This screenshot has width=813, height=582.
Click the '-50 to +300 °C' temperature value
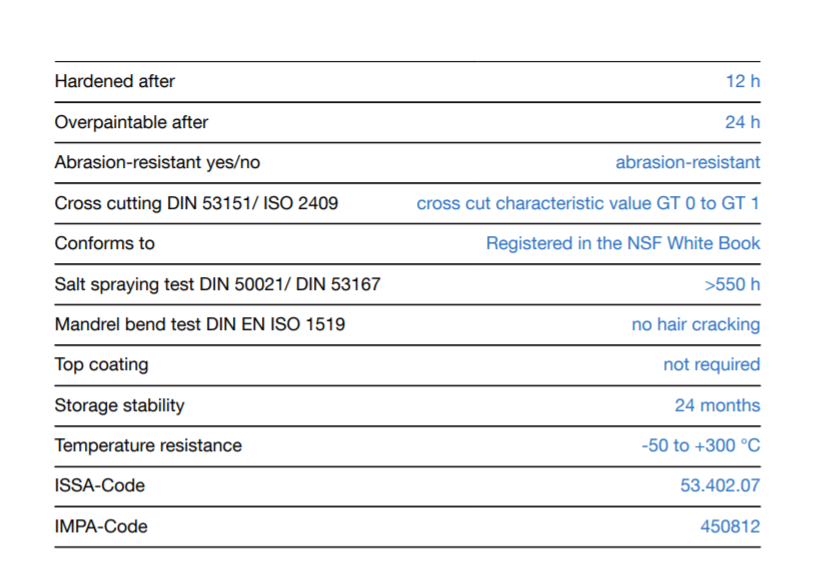[700, 445]
